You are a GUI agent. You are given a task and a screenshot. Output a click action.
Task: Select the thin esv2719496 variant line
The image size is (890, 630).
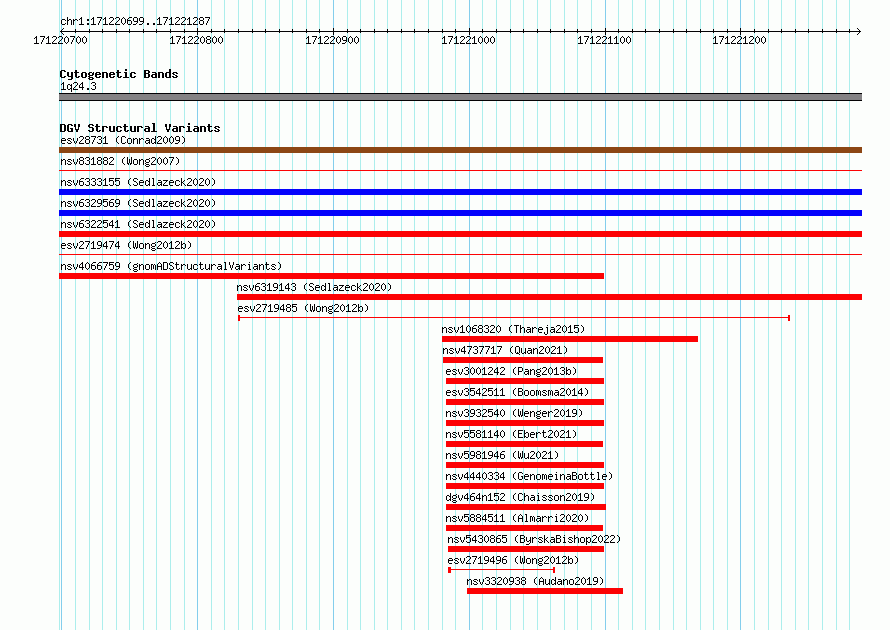coord(501,570)
